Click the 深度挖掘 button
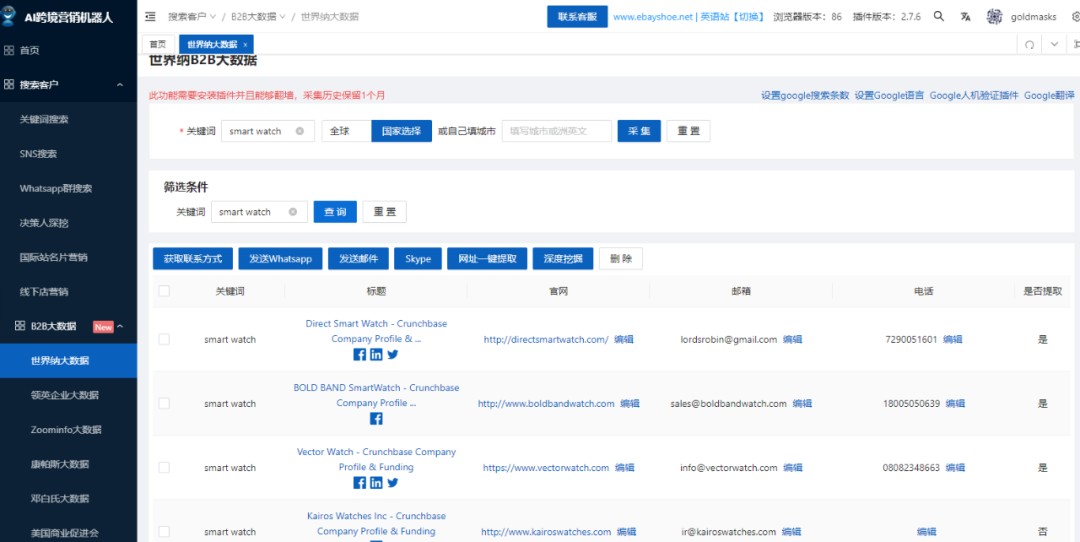Viewport: 1080px width, 542px height. tap(563, 259)
